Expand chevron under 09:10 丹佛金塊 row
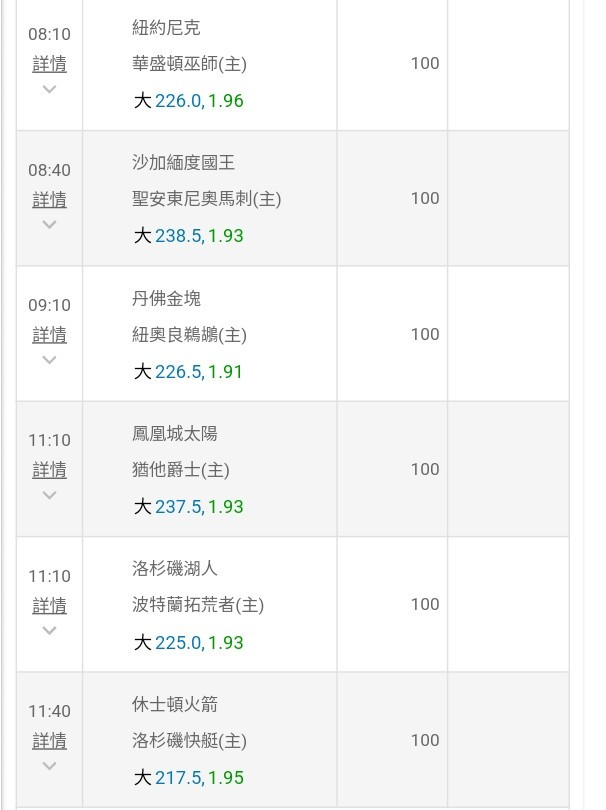 50,360
